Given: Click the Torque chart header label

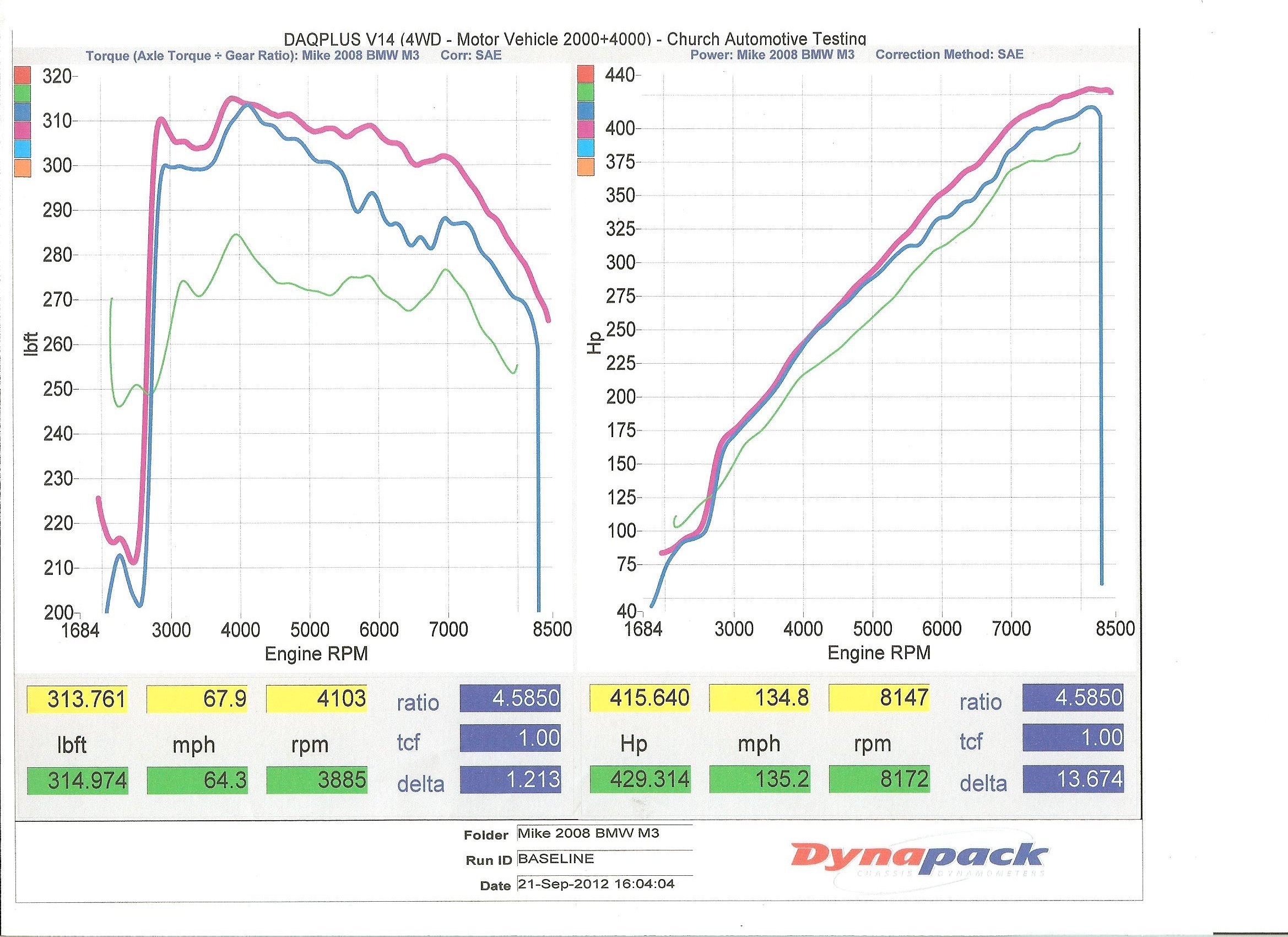Looking at the screenshot, I should 252,56.
